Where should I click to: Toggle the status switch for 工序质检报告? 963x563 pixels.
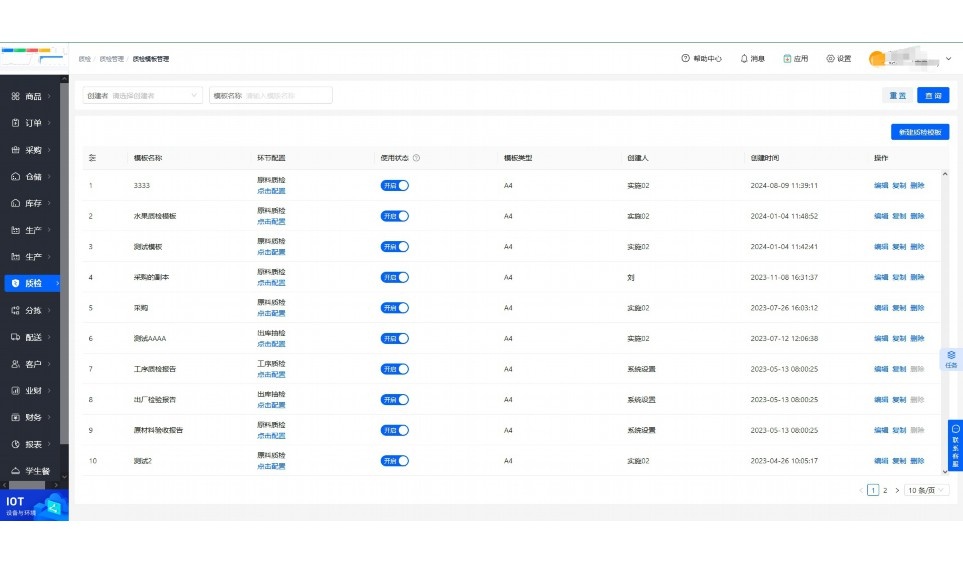pos(395,369)
